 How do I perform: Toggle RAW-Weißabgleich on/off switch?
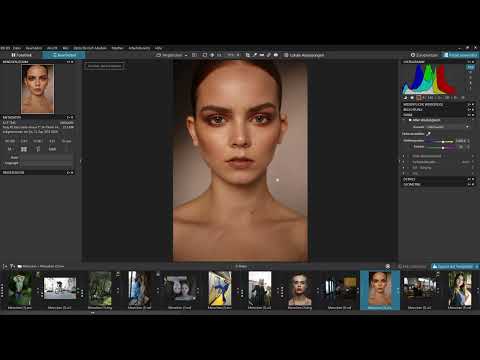coord(410,120)
